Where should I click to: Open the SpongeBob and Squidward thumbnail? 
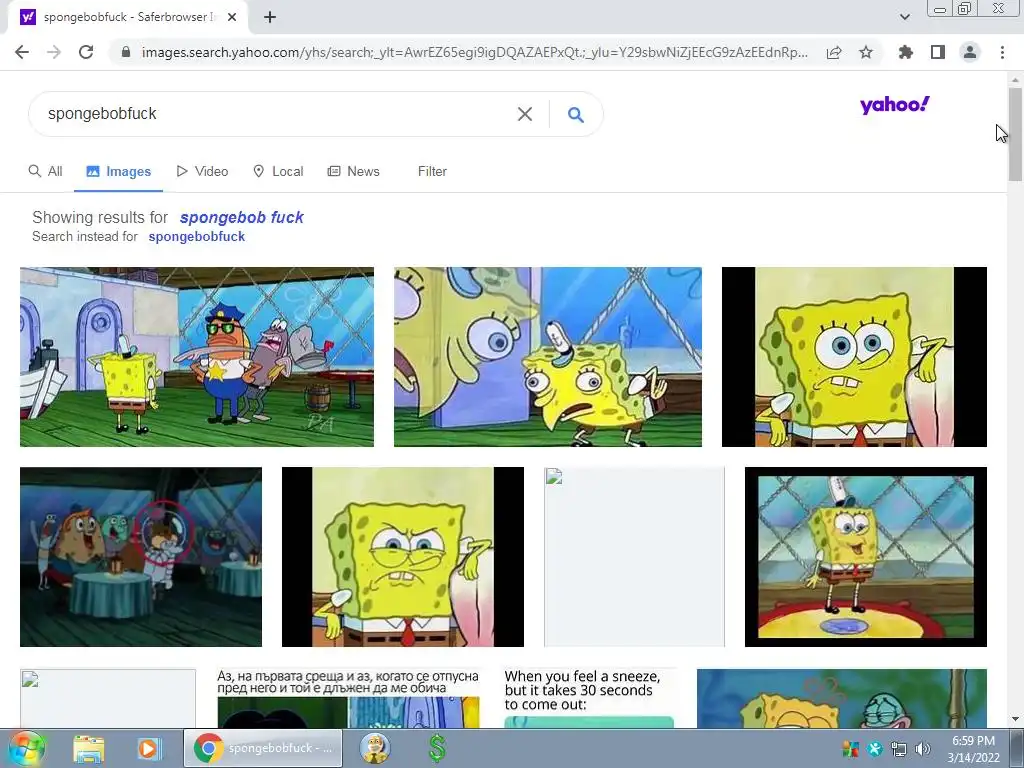pos(842,697)
